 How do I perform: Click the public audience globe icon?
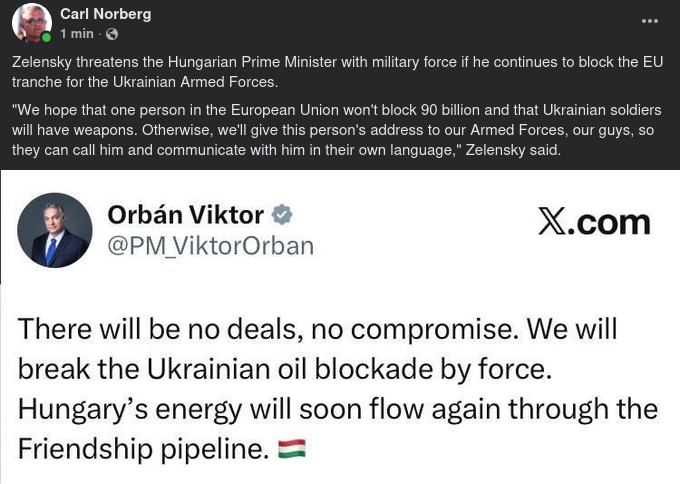(x=112, y=34)
